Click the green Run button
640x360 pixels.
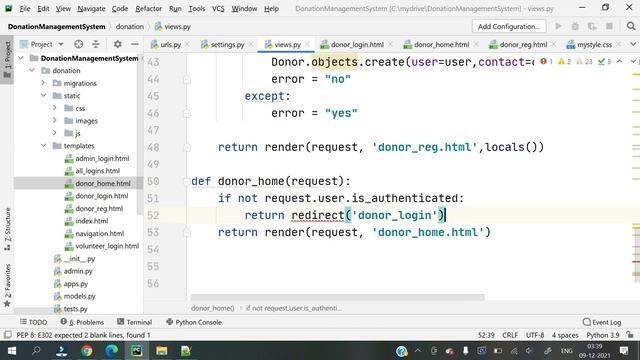tap(558, 27)
